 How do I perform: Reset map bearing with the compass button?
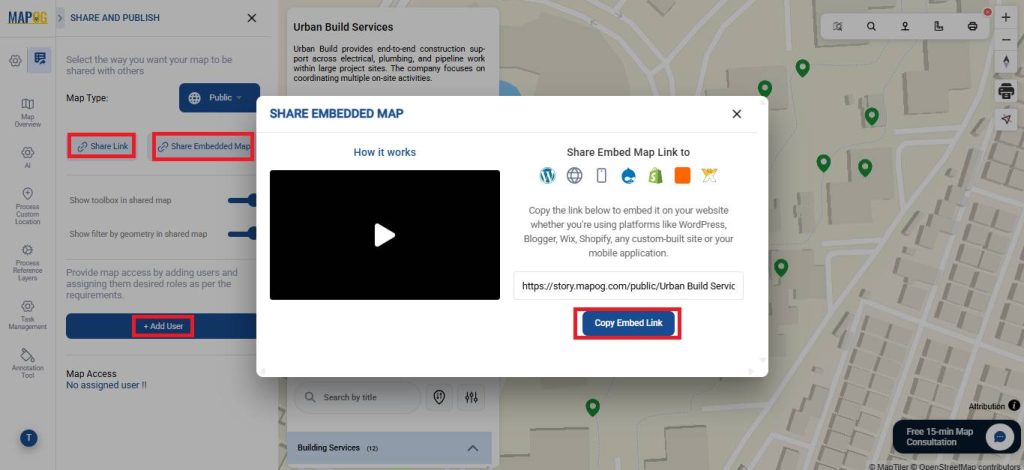click(x=1006, y=62)
